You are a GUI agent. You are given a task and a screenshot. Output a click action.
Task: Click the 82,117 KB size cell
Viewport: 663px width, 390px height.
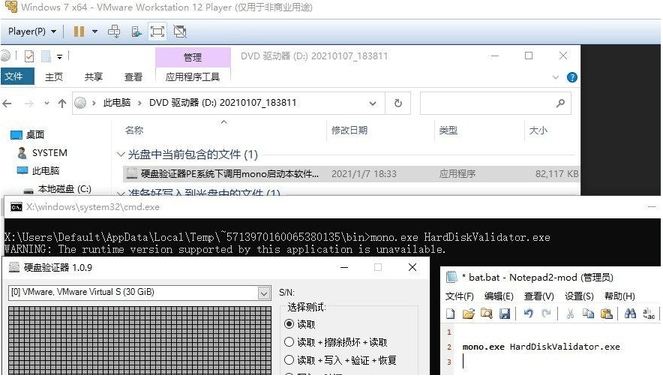[x=556, y=174]
